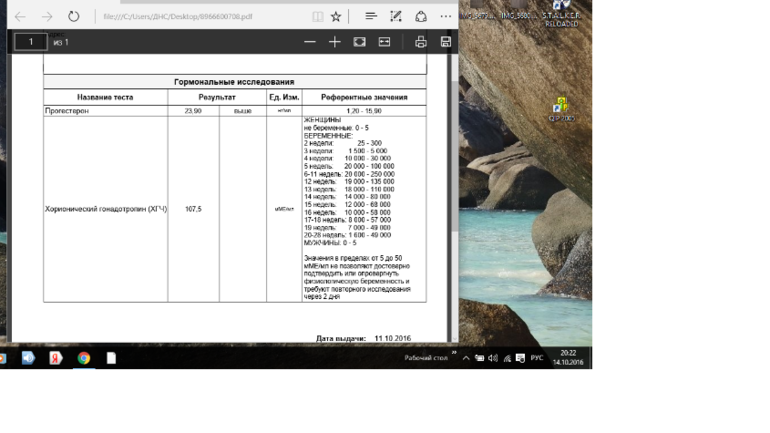Click the browser refresh button
The image size is (770, 433).
[73, 17]
